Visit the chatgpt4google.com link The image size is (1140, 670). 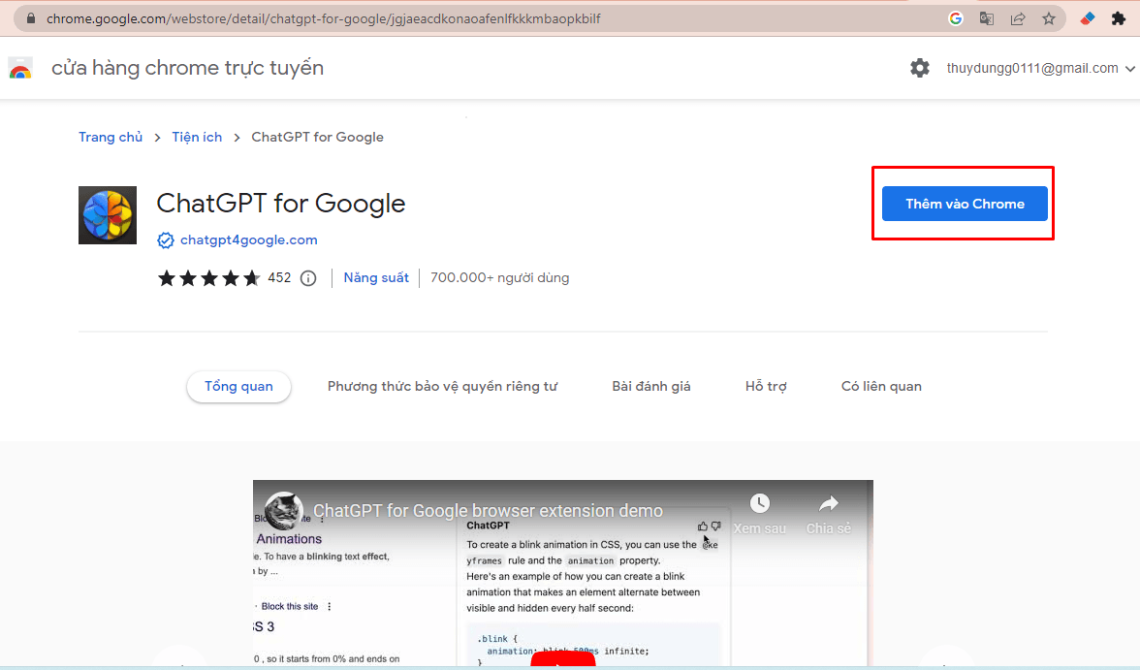pyautogui.click(x=248, y=240)
